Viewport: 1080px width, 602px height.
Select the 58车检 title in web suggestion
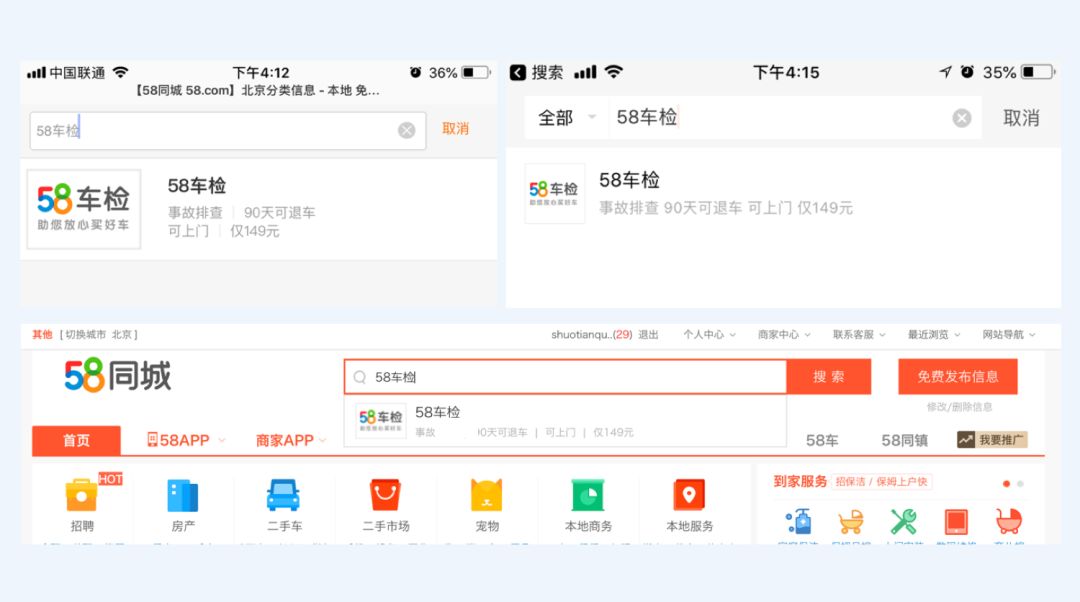point(437,412)
